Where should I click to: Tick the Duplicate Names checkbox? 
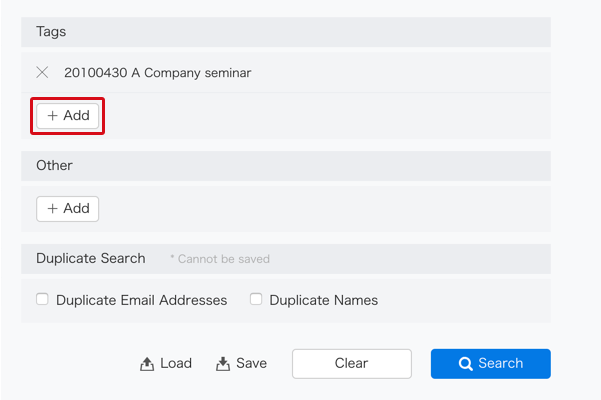(256, 299)
